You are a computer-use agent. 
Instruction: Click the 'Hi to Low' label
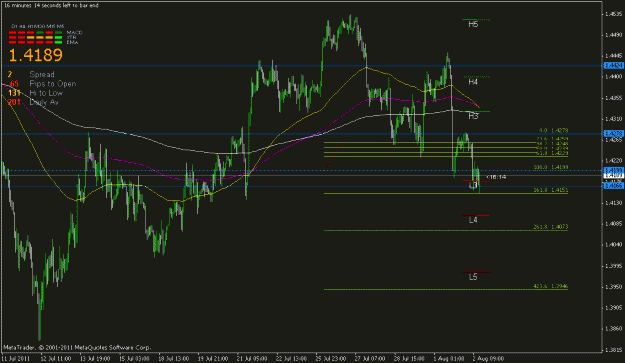[x=46, y=93]
